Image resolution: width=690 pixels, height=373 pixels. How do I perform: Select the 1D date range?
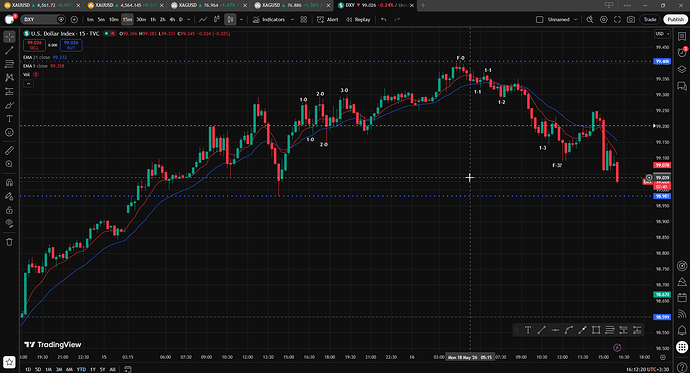[28, 369]
